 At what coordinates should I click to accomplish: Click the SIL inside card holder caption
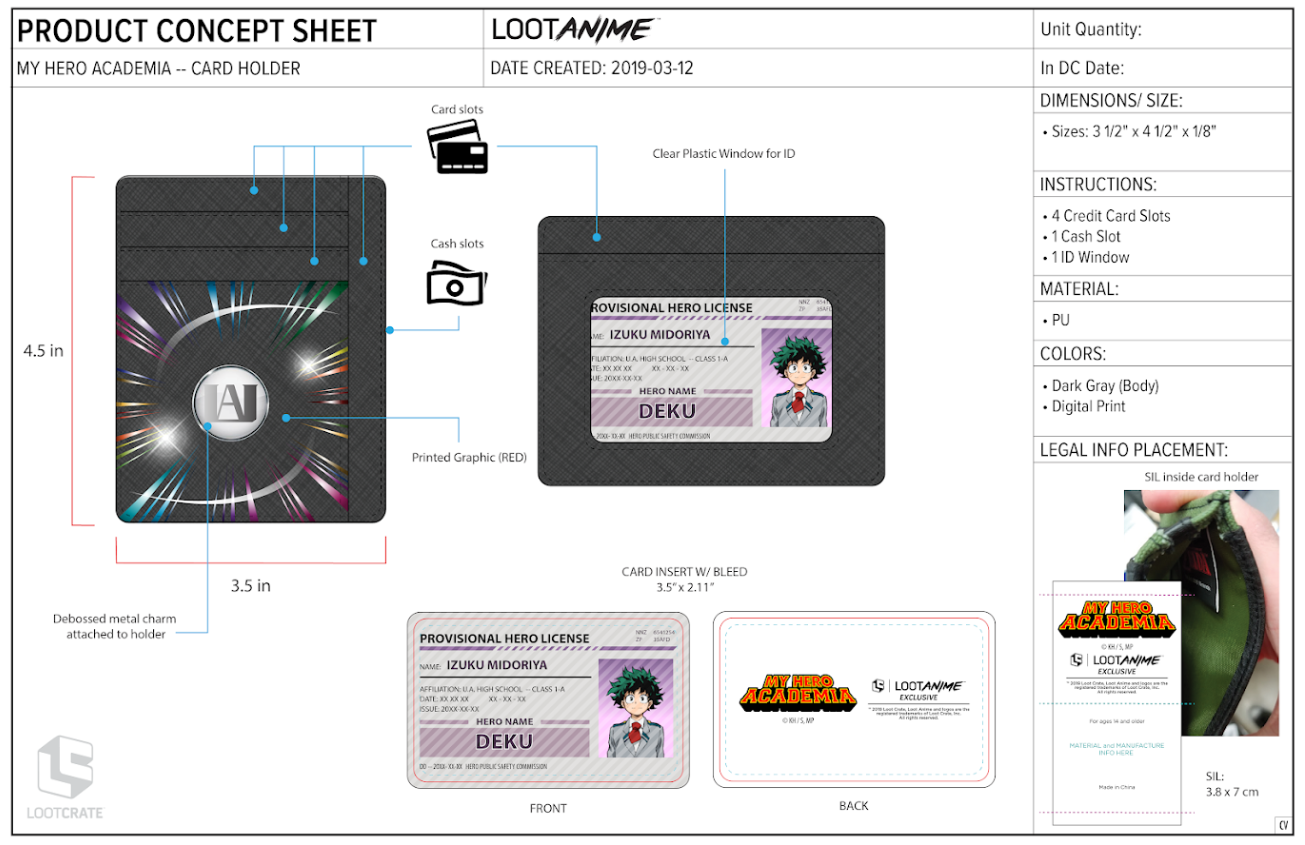(1202, 477)
